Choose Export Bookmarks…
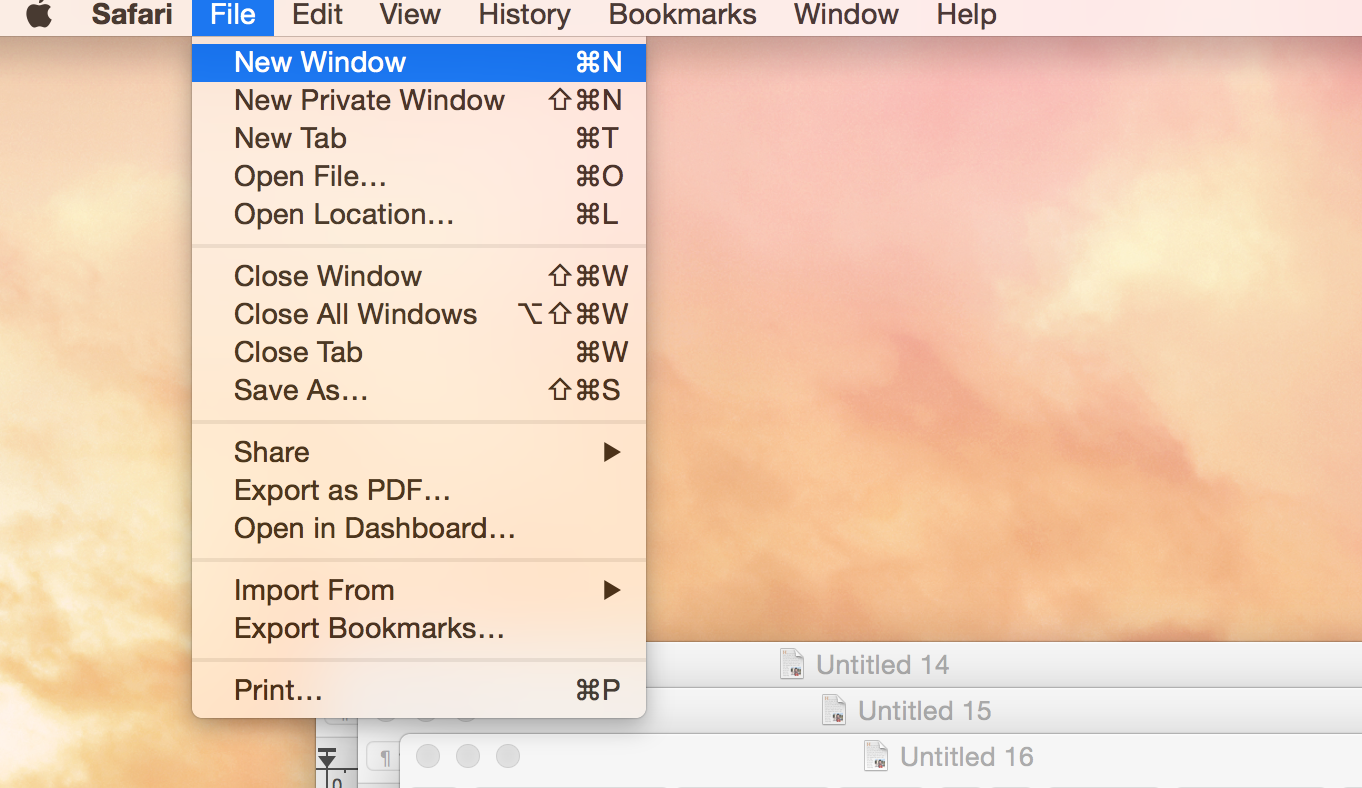This screenshot has height=788, width=1362. click(419, 628)
